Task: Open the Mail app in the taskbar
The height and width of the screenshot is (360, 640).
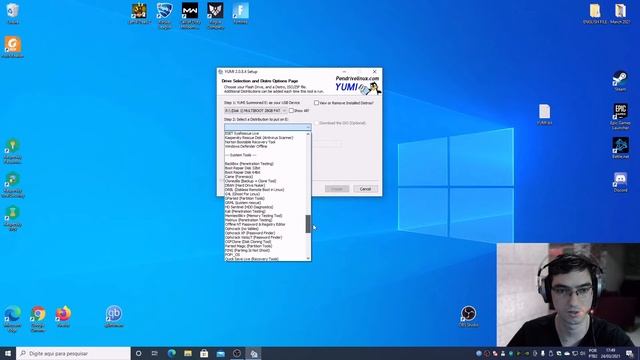Action: tap(220, 353)
